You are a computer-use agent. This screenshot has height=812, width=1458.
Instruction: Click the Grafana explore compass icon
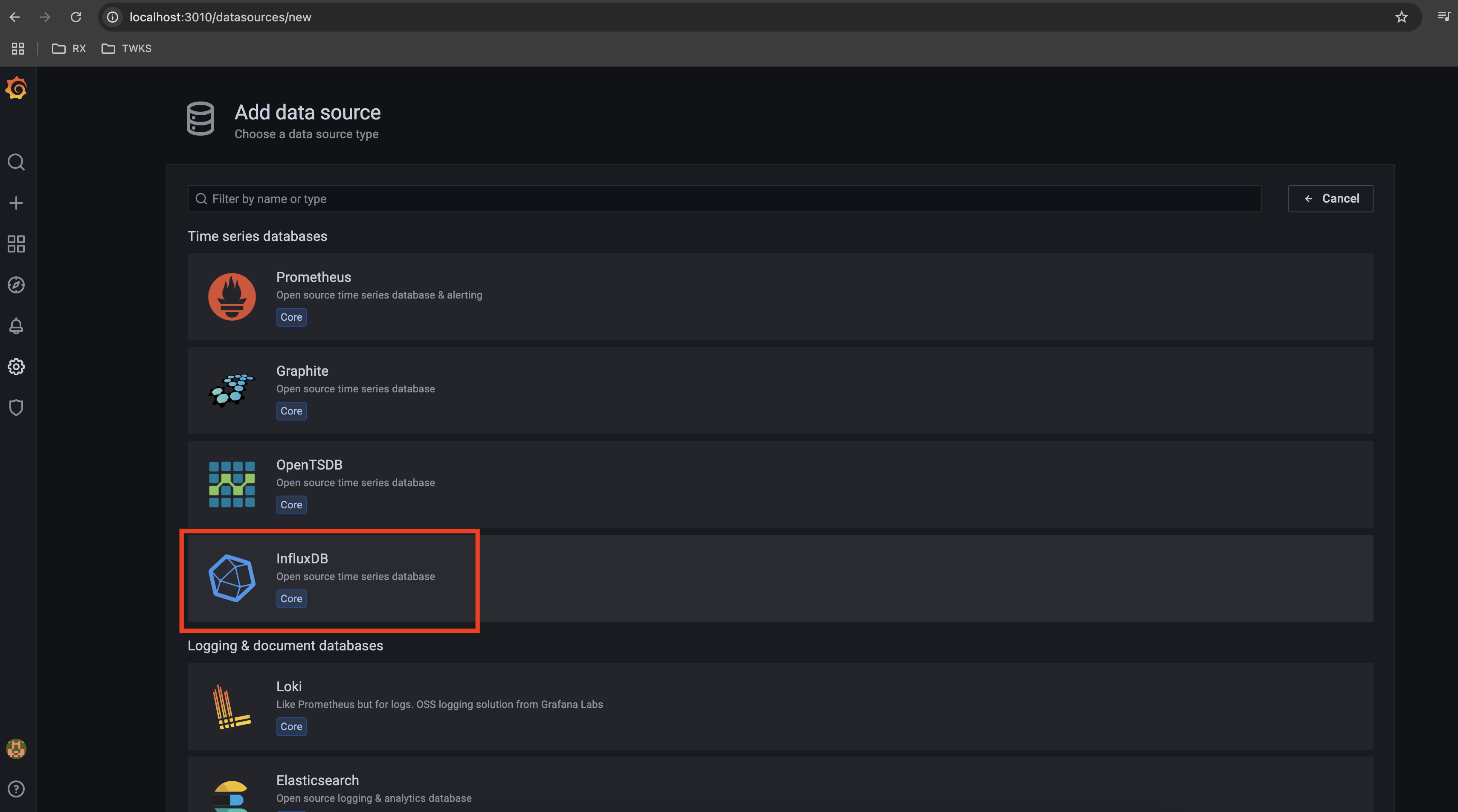15,285
